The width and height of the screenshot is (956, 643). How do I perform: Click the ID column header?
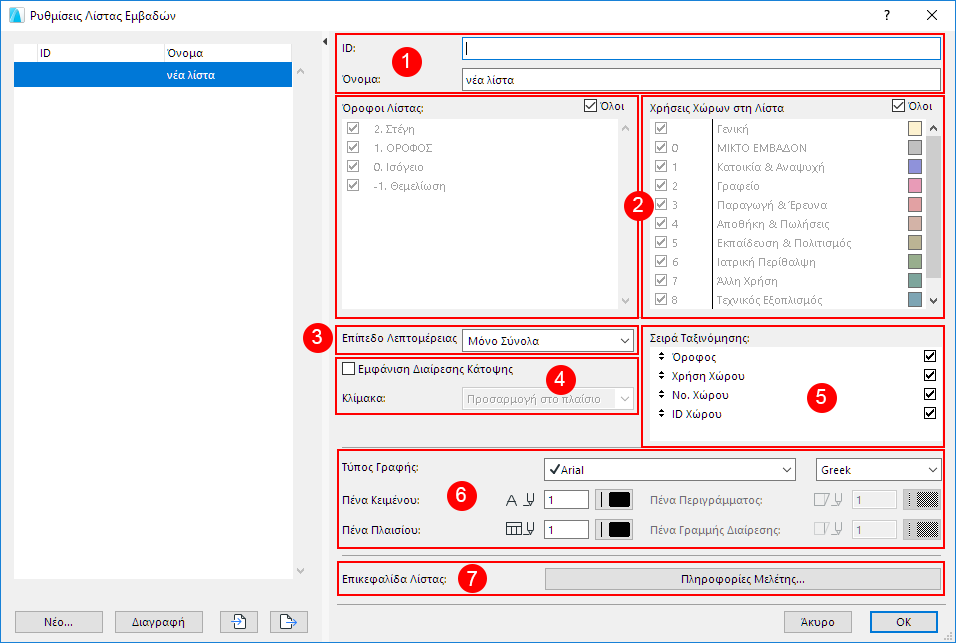(x=101, y=53)
